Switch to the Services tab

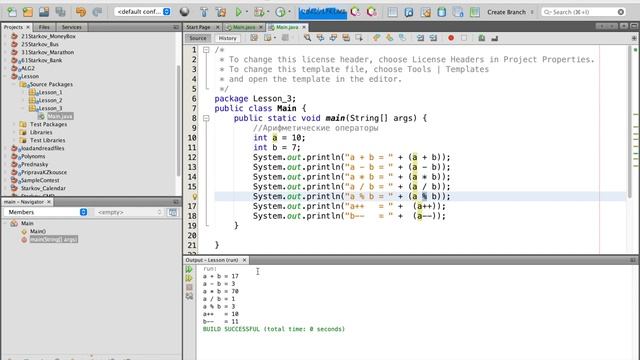71,27
